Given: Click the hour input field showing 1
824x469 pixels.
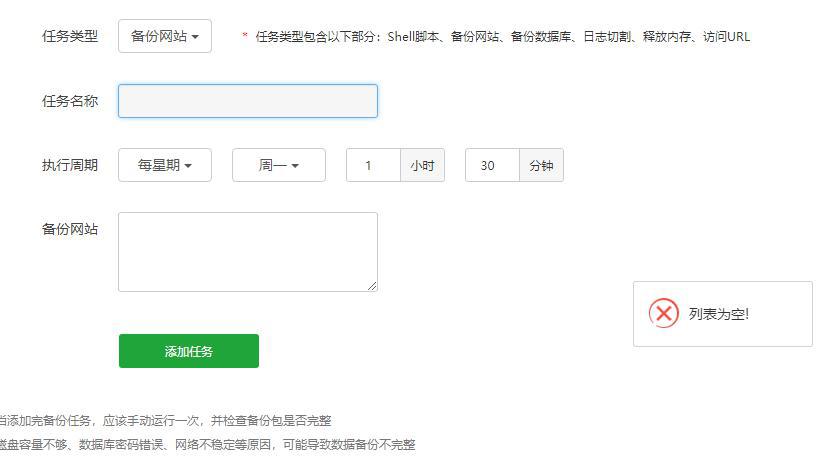Looking at the screenshot, I should (373, 165).
